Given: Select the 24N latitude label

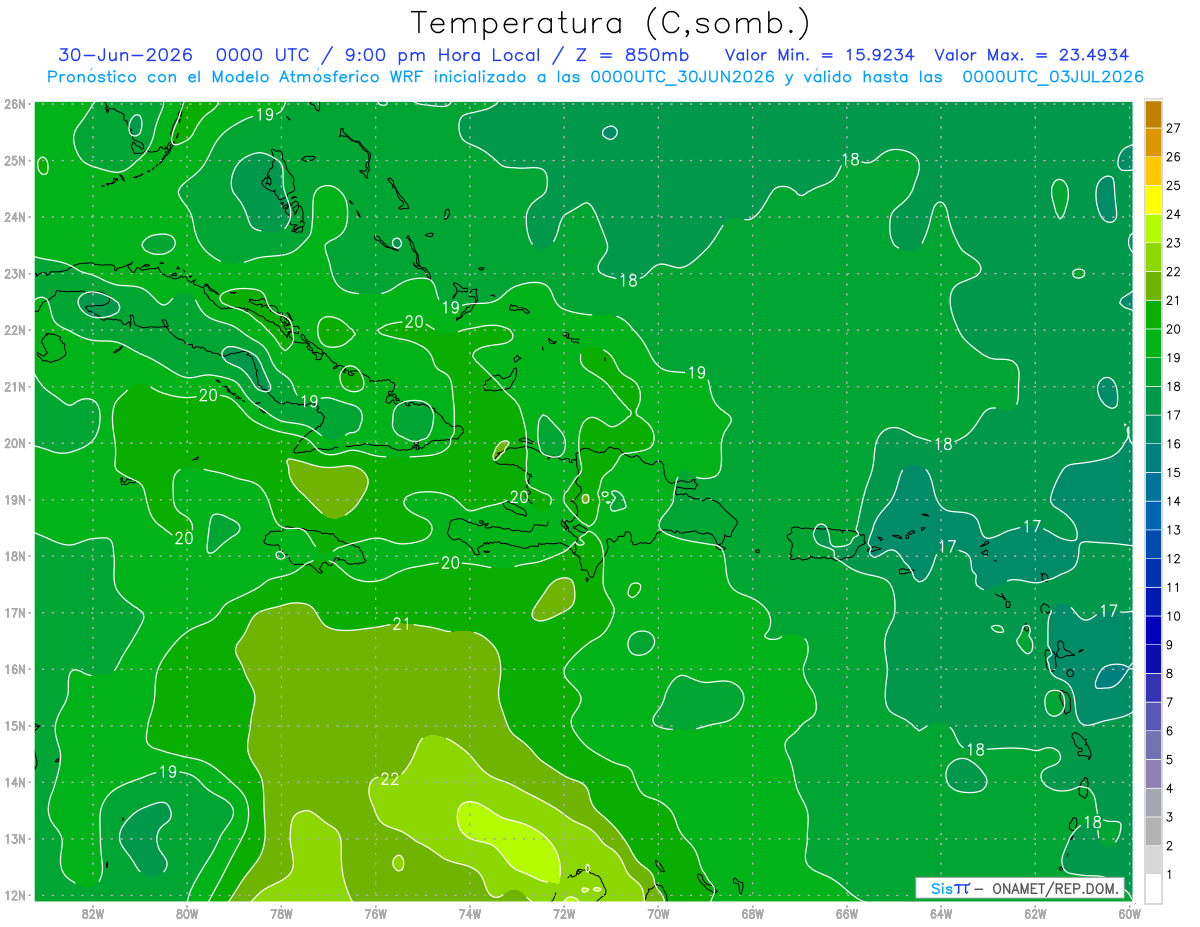Looking at the screenshot, I should pyautogui.click(x=15, y=216).
